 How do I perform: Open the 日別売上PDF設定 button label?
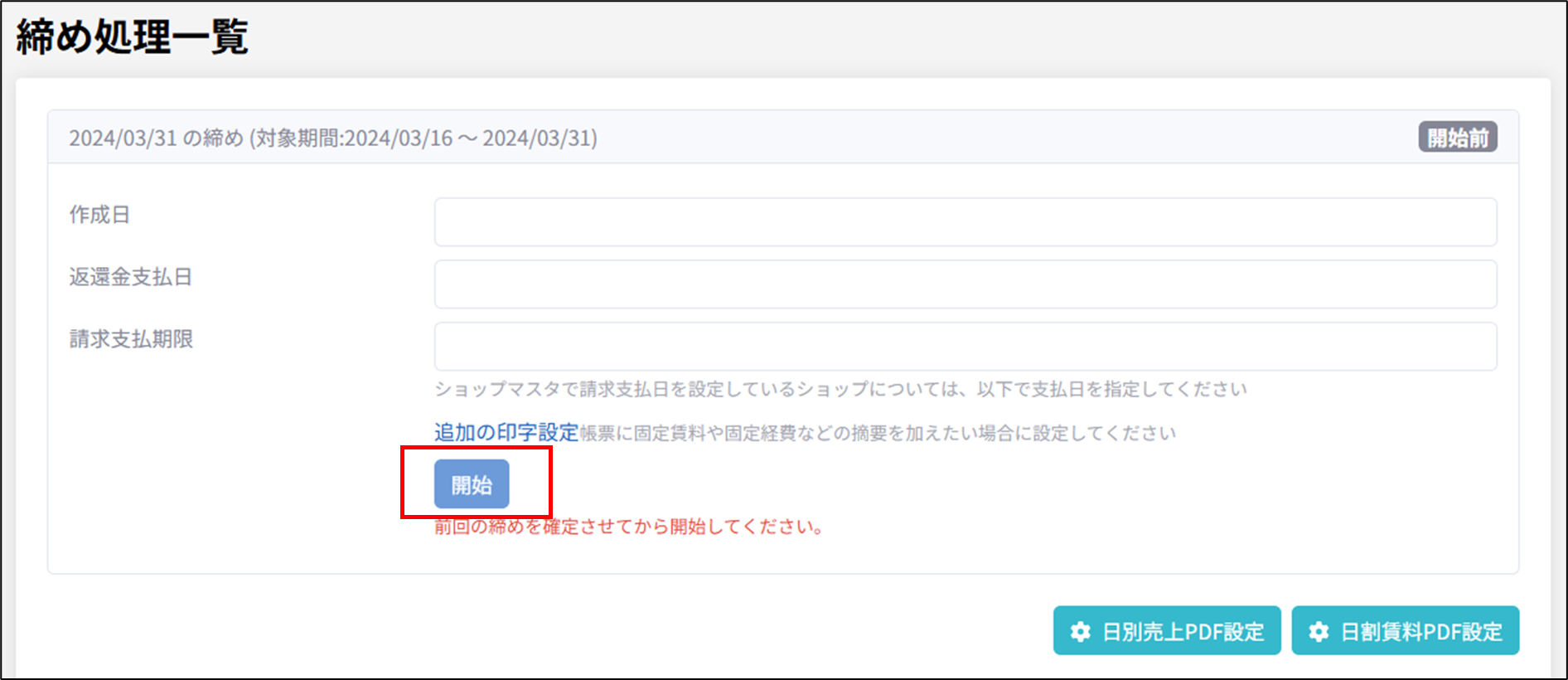click(1183, 632)
